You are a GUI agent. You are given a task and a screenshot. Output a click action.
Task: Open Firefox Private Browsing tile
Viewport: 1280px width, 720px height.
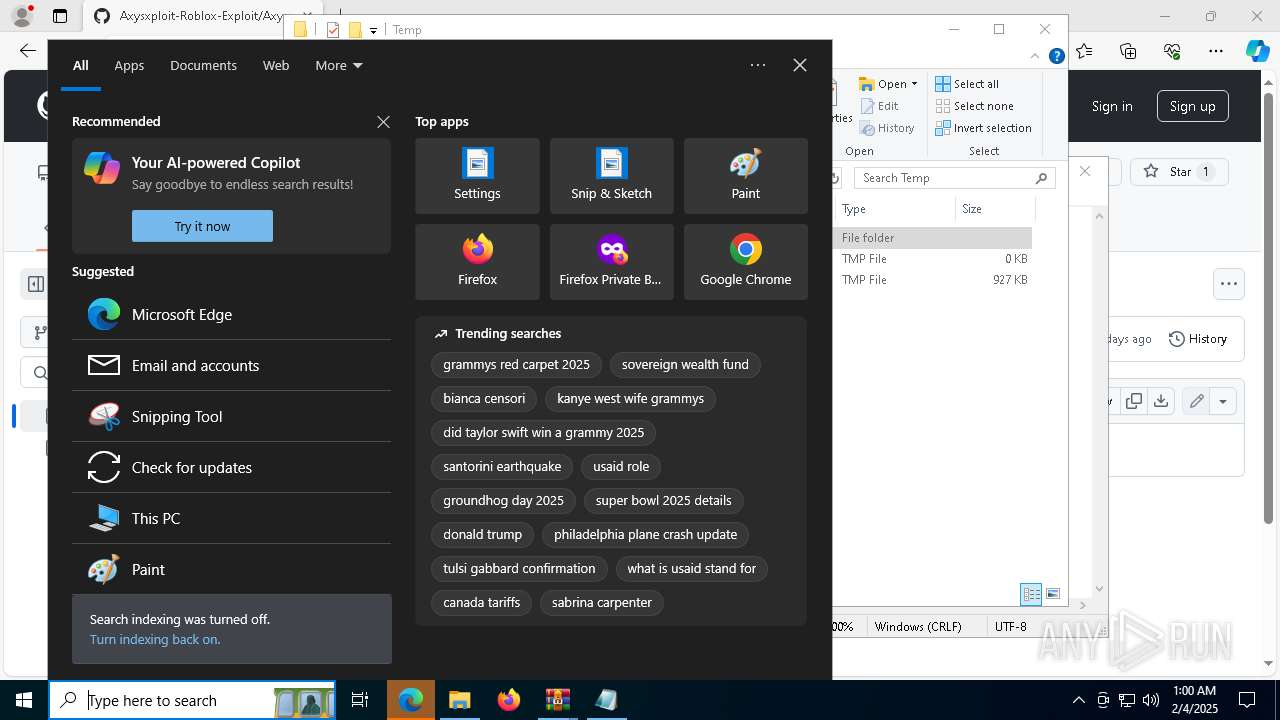611,262
